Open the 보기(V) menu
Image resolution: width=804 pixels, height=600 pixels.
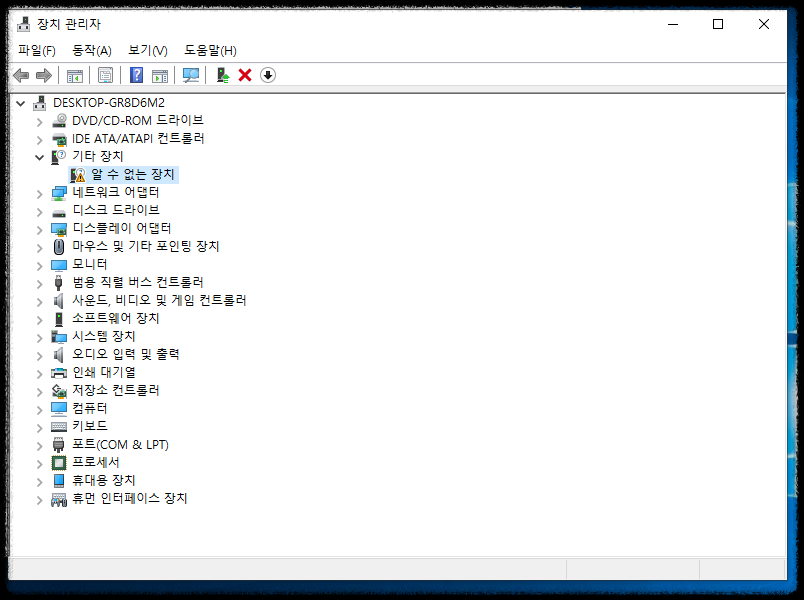pos(148,50)
